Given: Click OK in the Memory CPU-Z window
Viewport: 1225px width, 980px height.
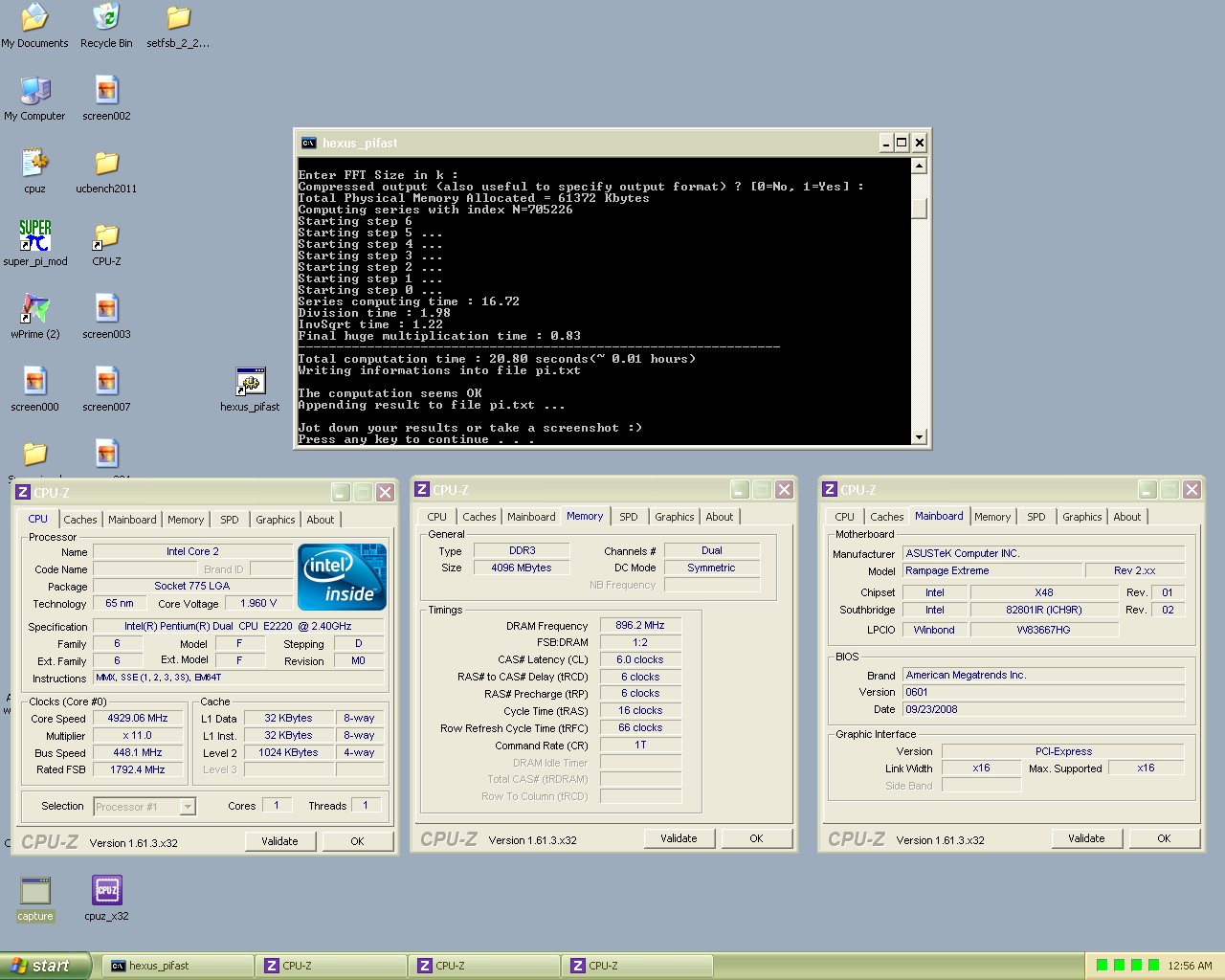Looking at the screenshot, I should [756, 838].
